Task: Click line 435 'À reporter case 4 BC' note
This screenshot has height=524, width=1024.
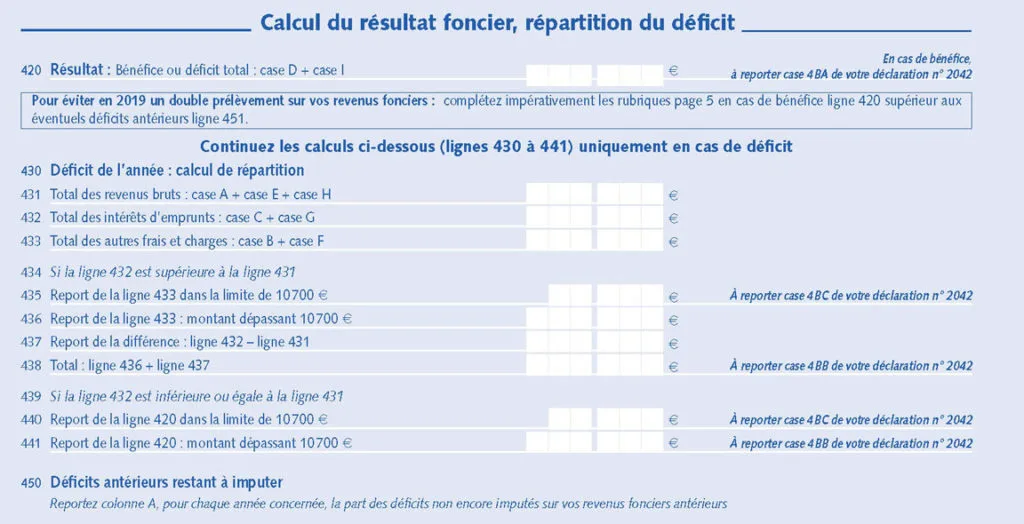Action: click(851, 296)
